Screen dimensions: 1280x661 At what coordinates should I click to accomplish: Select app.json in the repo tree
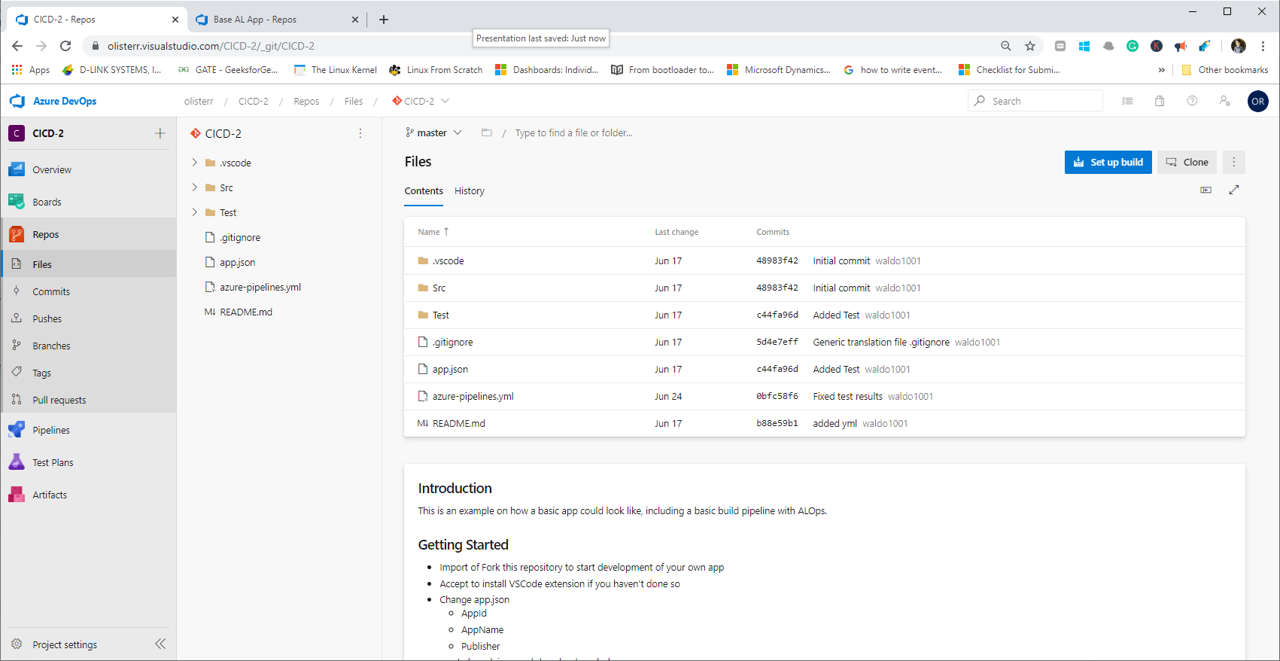tap(237, 262)
